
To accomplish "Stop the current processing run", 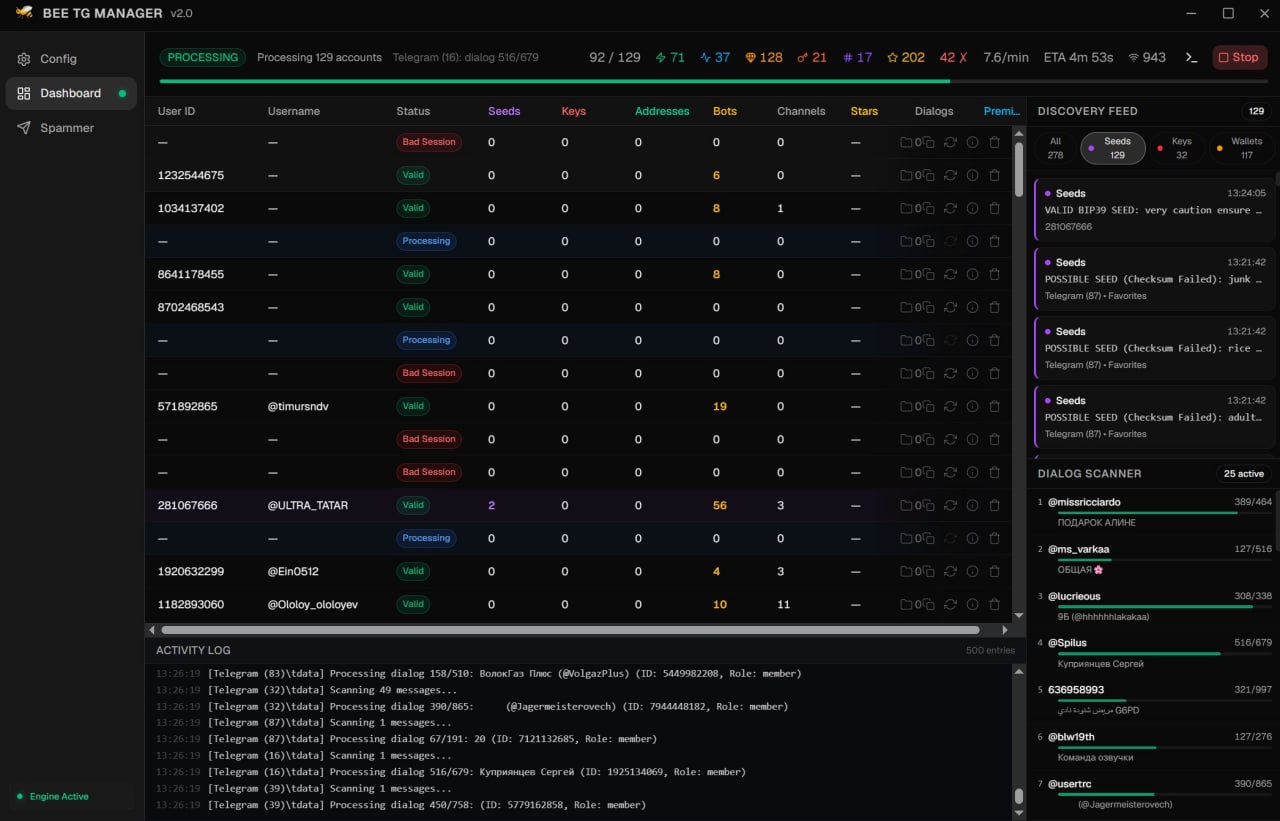I will 1239,57.
